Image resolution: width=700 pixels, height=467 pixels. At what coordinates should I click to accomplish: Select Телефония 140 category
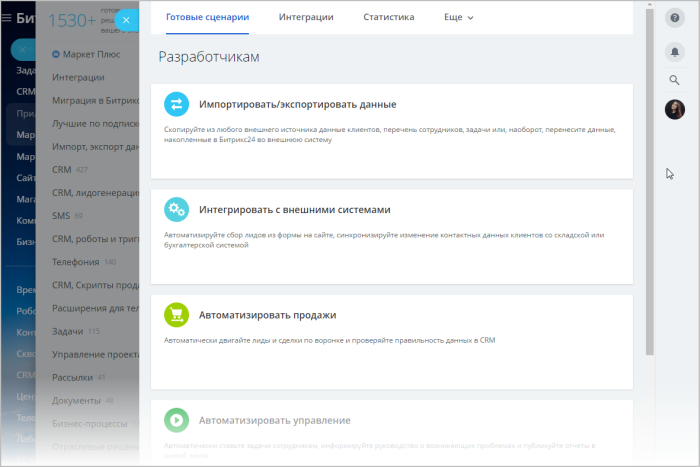(84, 262)
